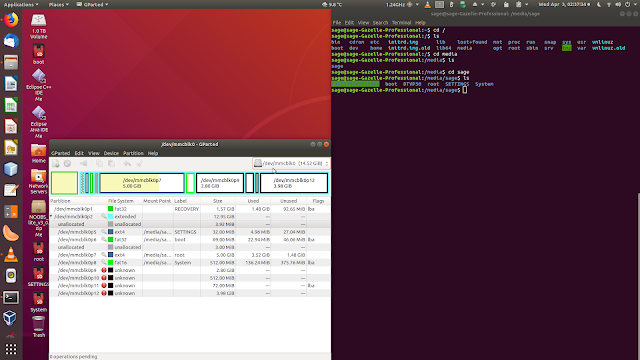Launch LibreOffice Writer from the dock
Image resolution: width=640 pixels, height=360 pixels.
pos(11,84)
